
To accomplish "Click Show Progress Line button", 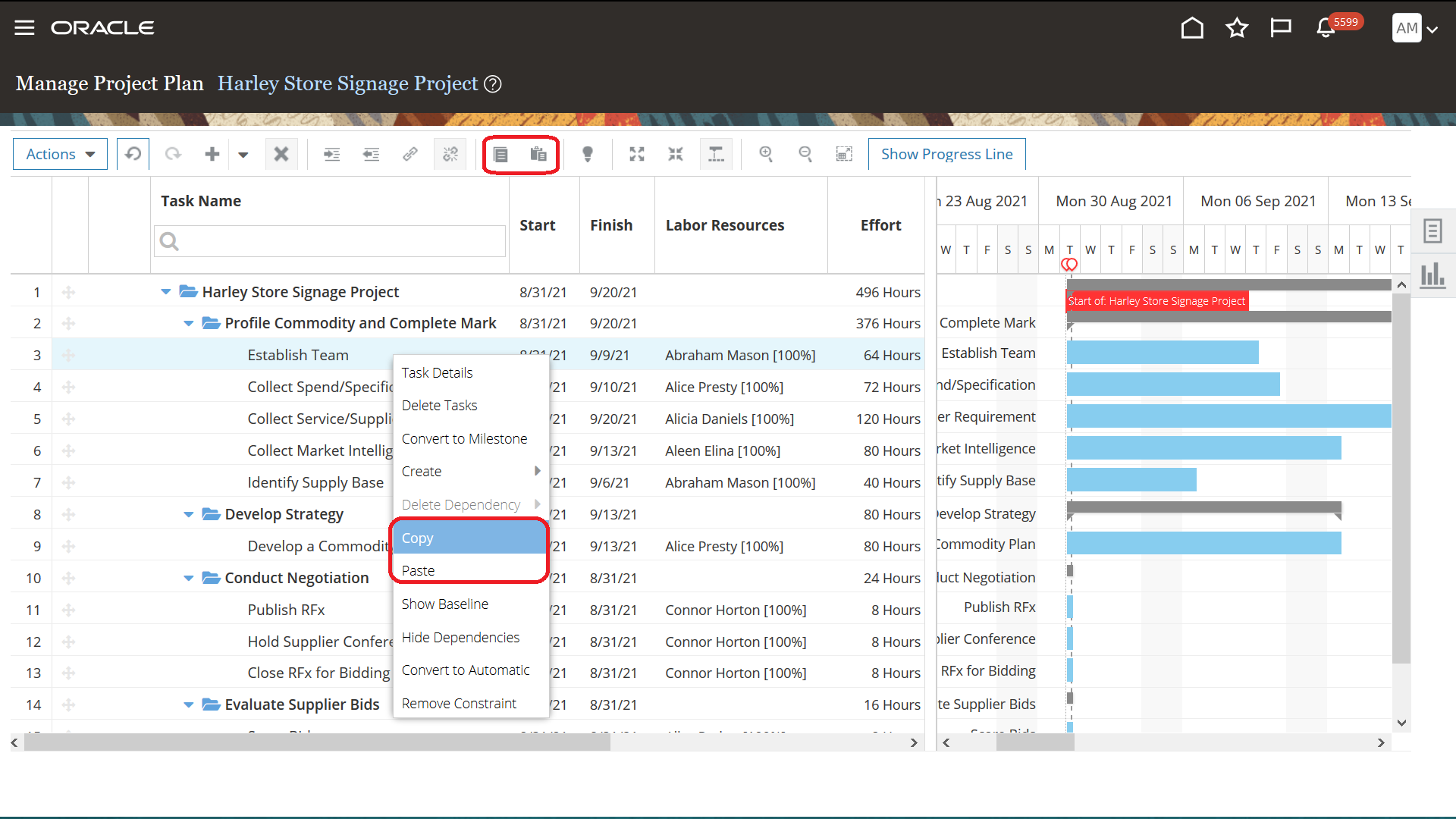I will [946, 154].
